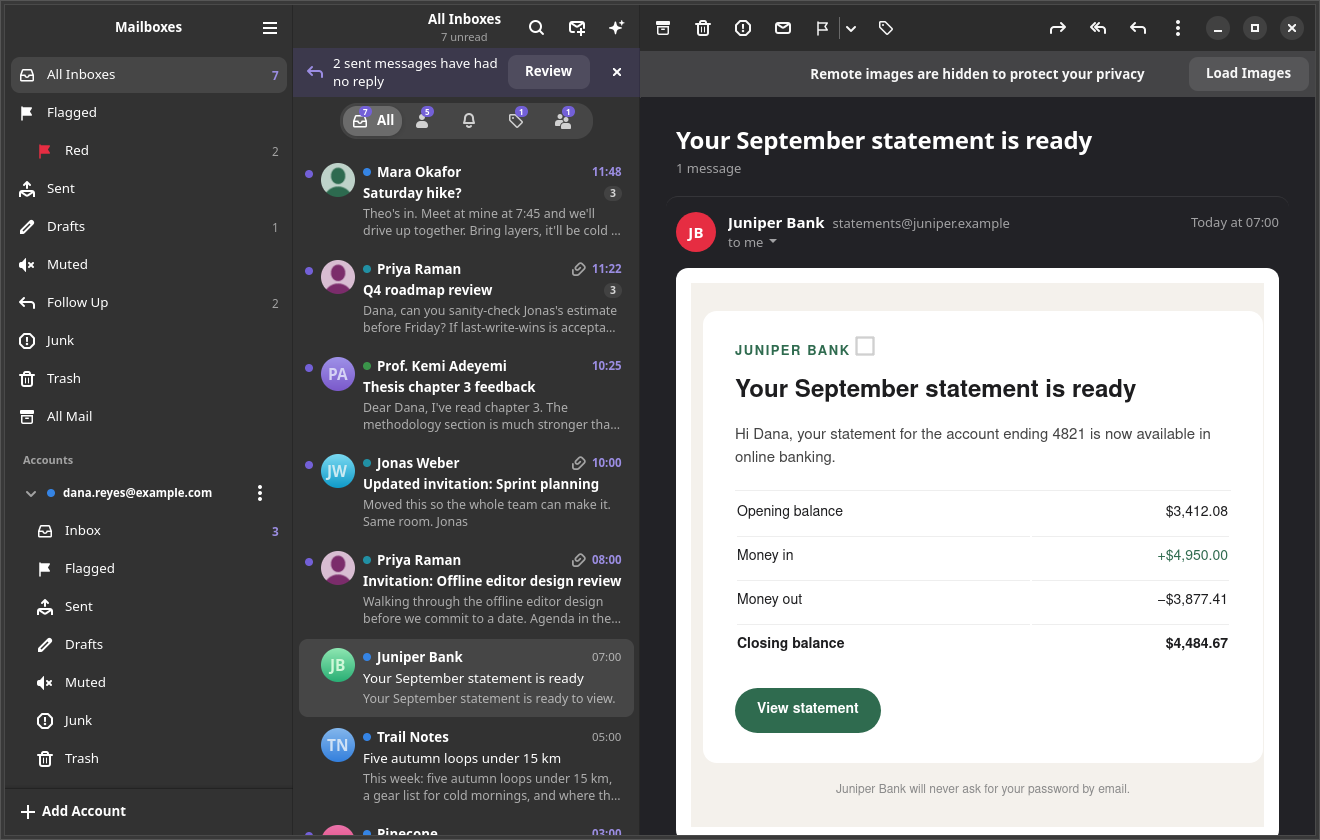Switch to the People filter tab
The image size is (1320, 840).
pos(424,121)
